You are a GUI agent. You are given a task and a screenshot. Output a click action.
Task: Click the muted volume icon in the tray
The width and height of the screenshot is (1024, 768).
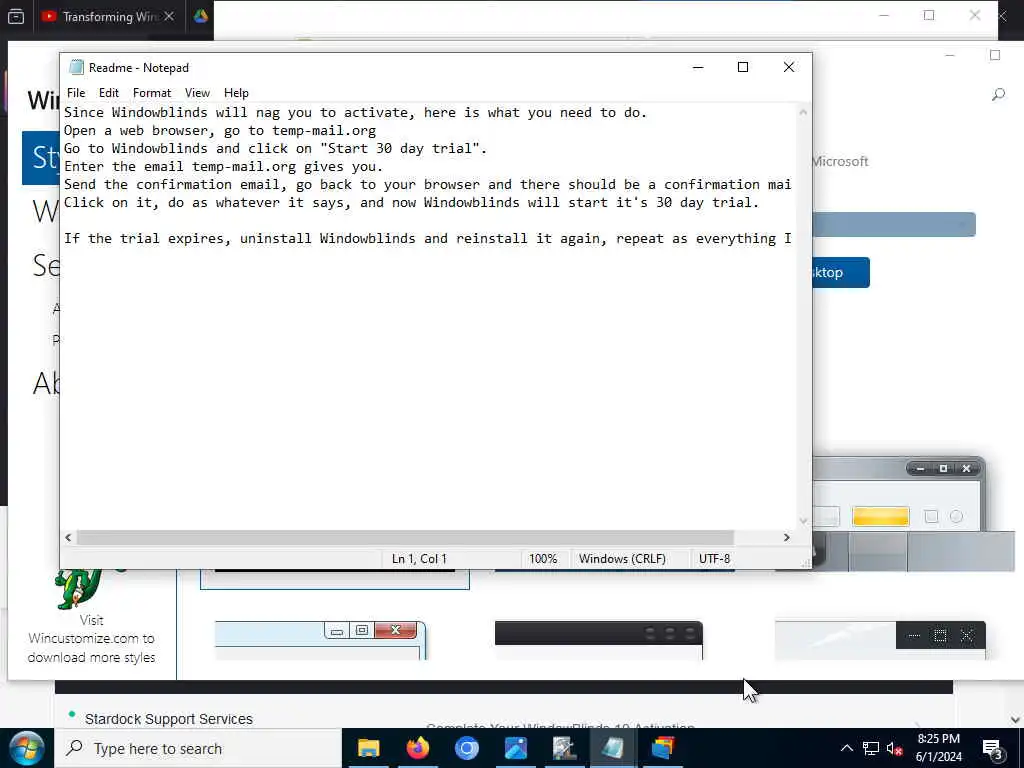[895, 748]
